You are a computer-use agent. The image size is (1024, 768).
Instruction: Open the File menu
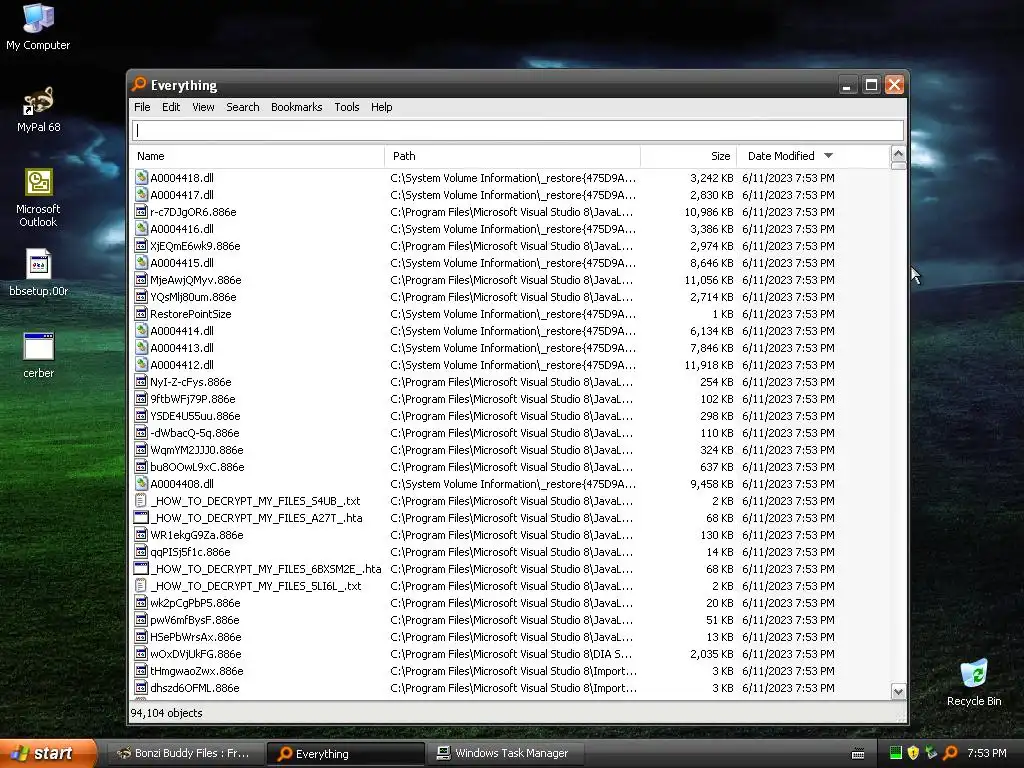pos(142,107)
